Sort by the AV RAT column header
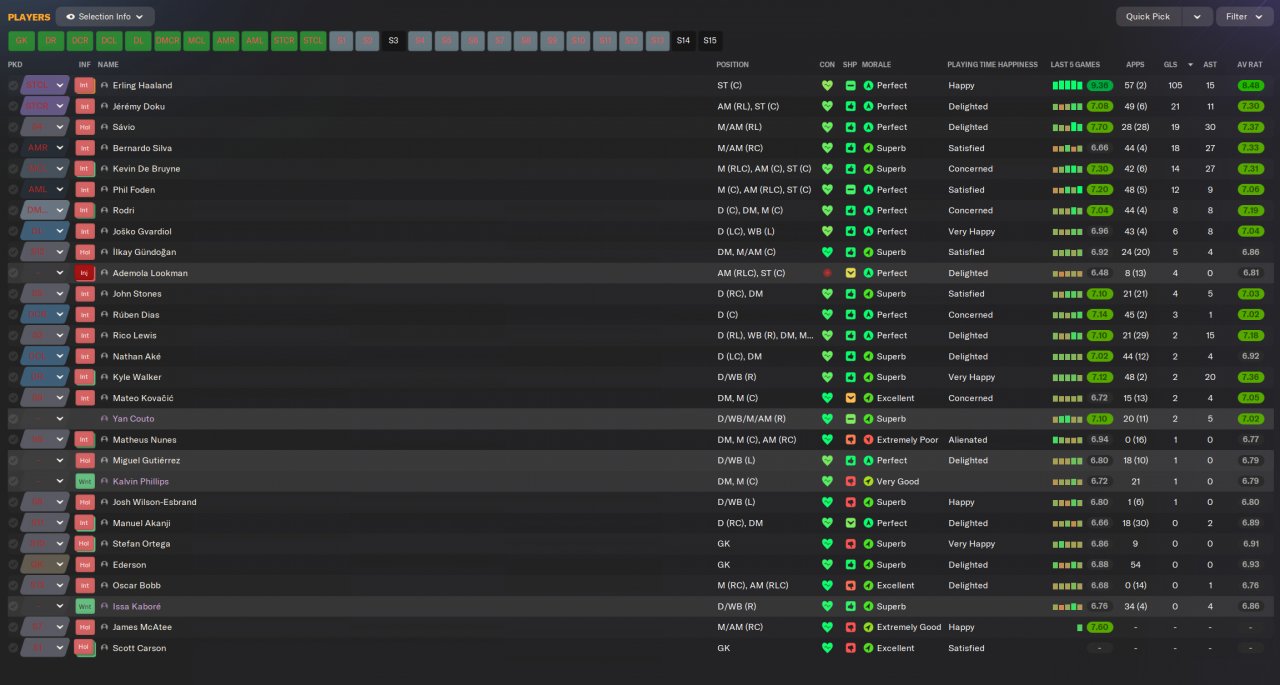The image size is (1280, 685). pos(1249,64)
